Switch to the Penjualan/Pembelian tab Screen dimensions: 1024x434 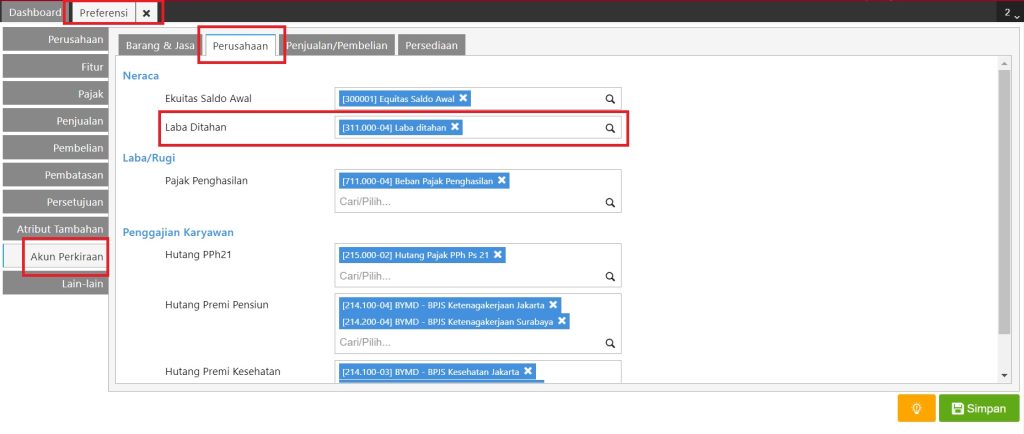337,46
